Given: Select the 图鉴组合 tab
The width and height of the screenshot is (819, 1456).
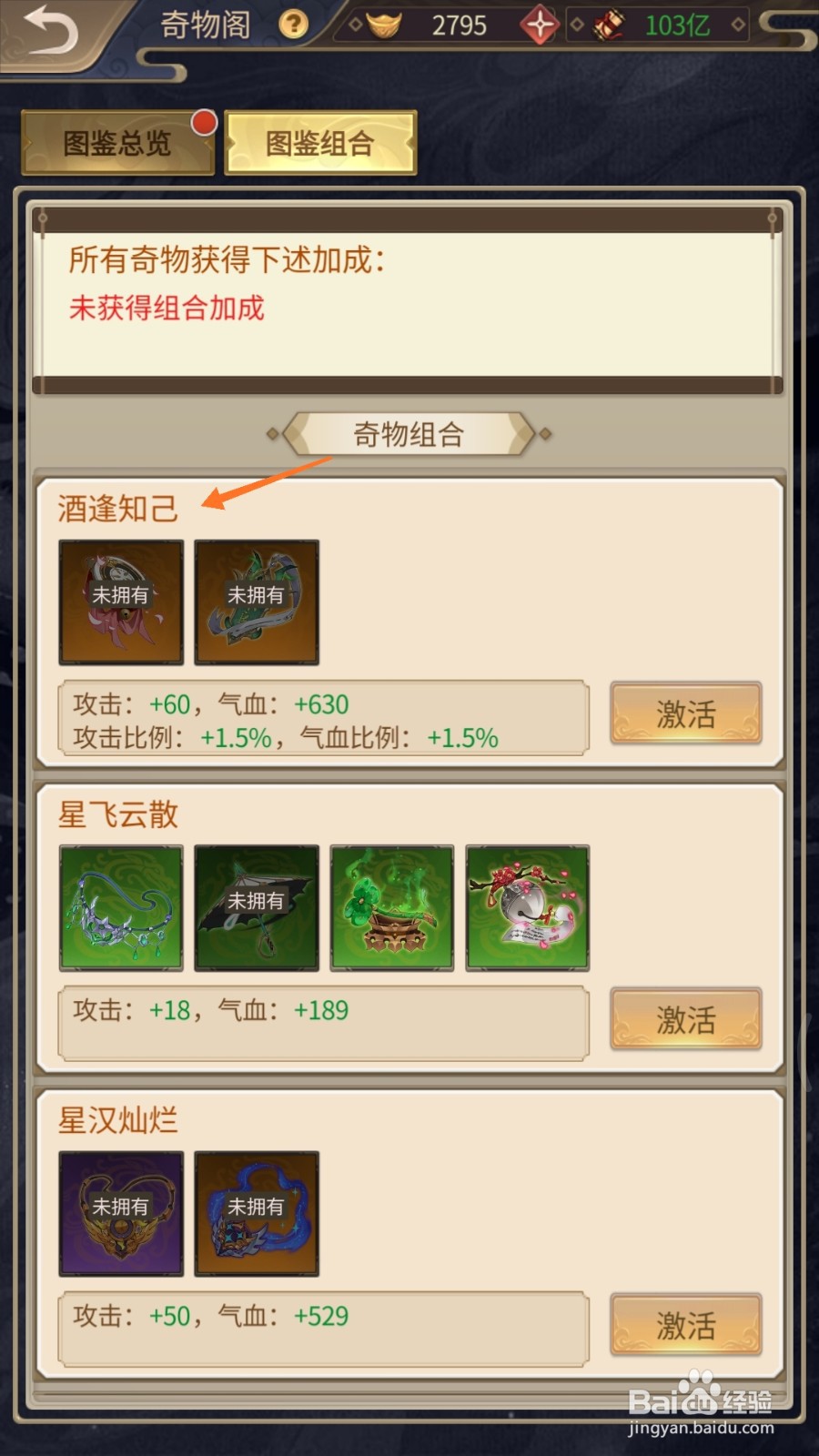Looking at the screenshot, I should (x=320, y=143).
